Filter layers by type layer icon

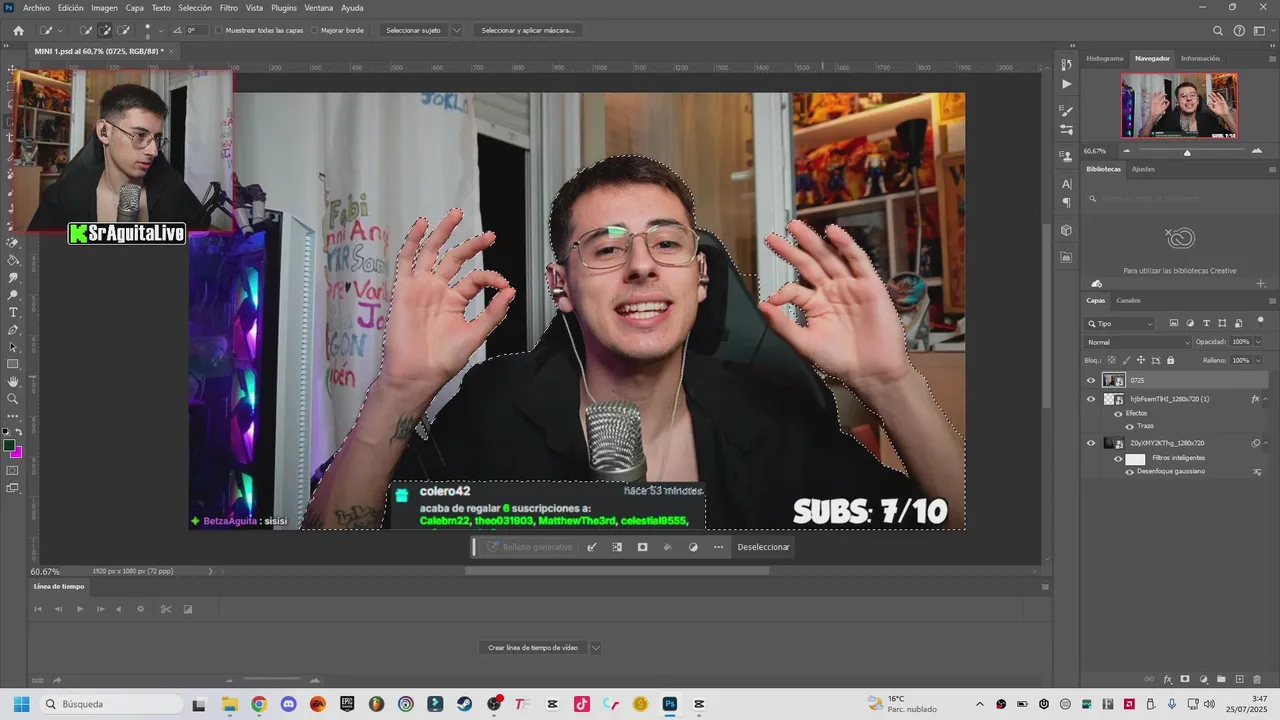coord(1206,323)
